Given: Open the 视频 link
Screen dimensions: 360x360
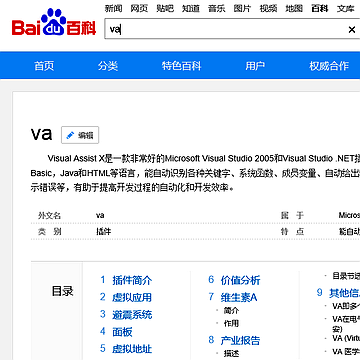Looking at the screenshot, I should (x=268, y=9).
